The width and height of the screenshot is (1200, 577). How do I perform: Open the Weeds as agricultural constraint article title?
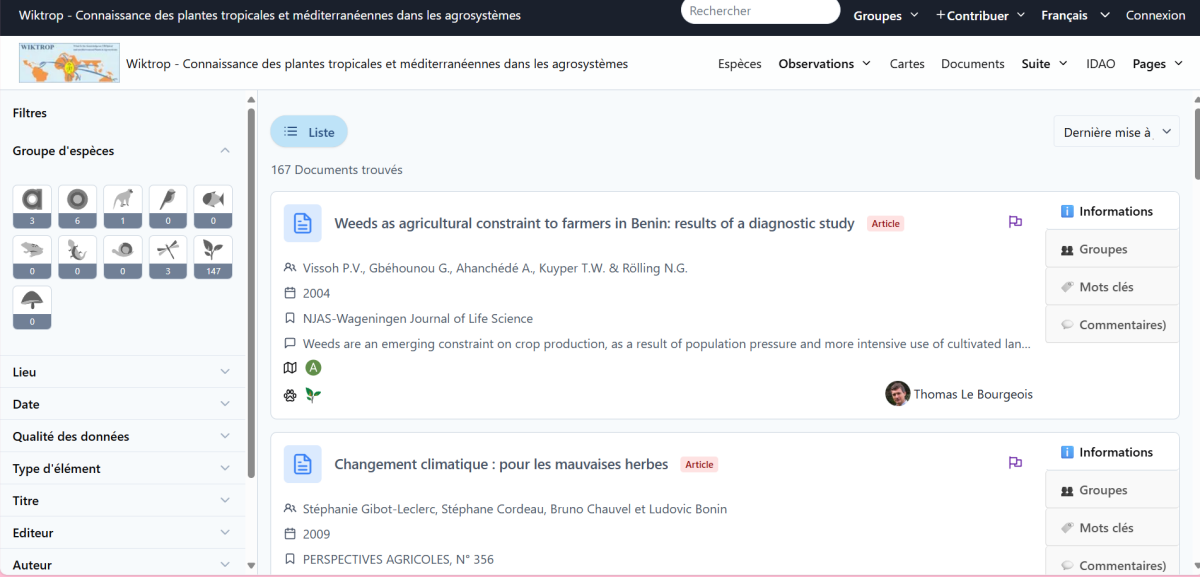[594, 223]
